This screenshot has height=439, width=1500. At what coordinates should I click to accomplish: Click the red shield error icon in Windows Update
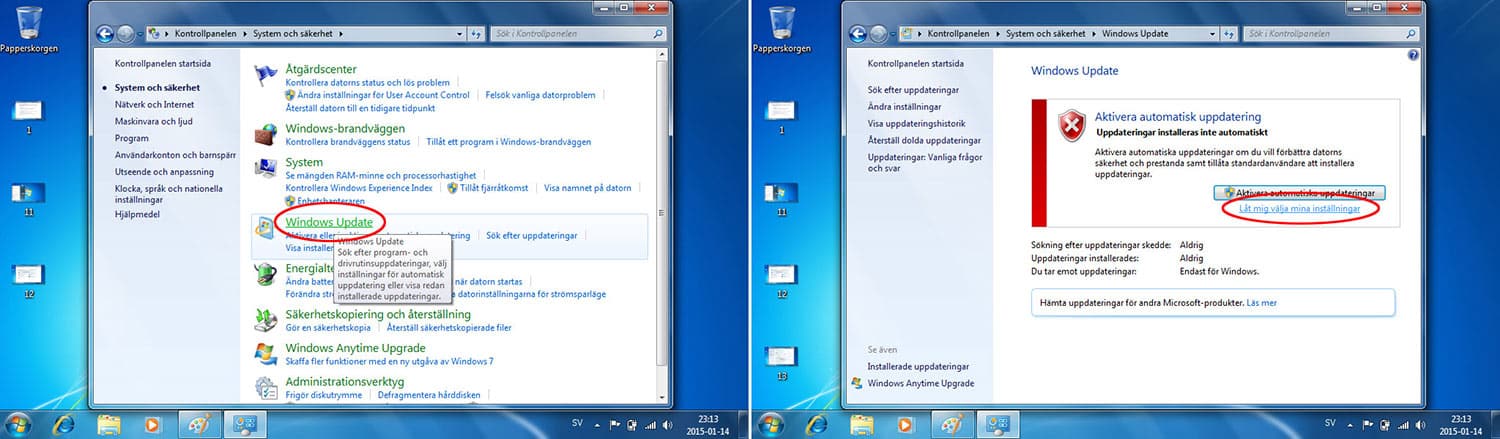point(1072,126)
